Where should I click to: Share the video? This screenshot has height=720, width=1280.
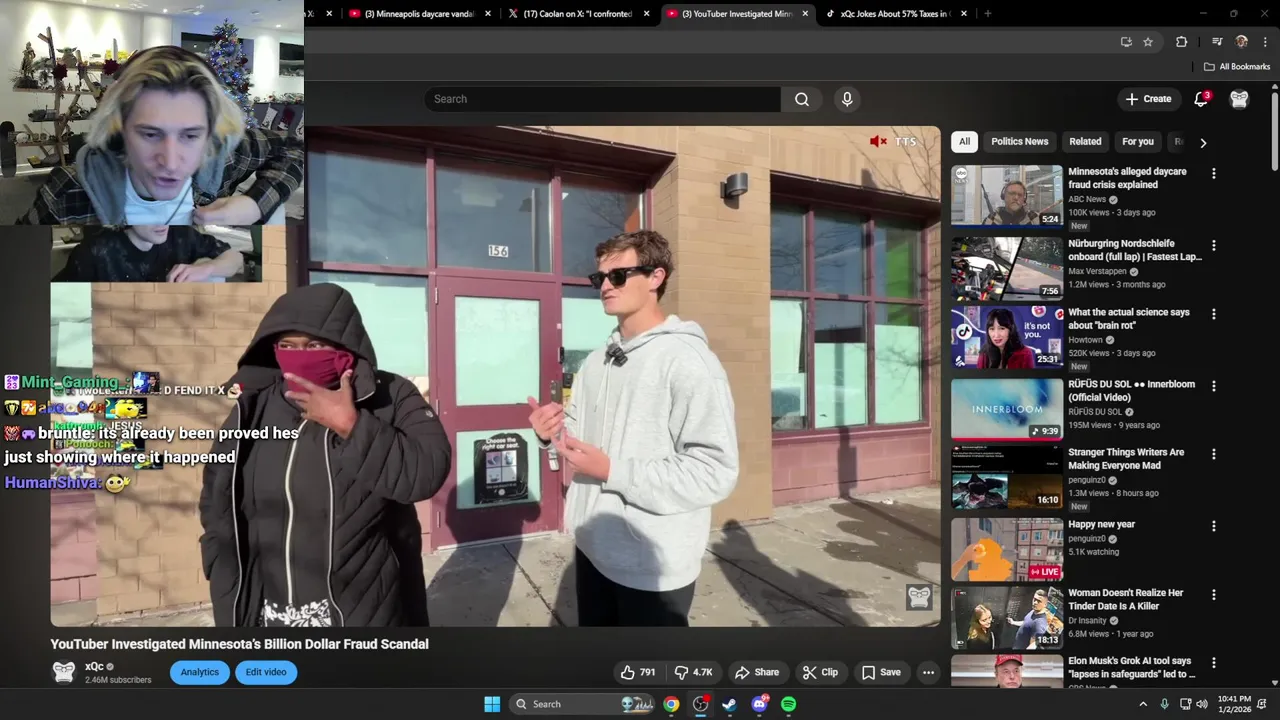(756, 672)
